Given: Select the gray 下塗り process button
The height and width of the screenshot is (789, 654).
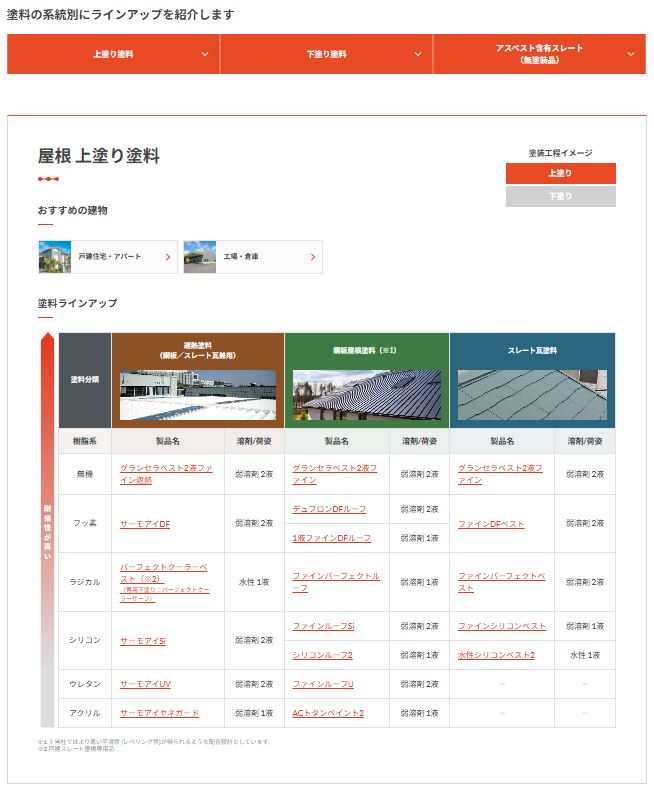Looking at the screenshot, I should pyautogui.click(x=560, y=197).
